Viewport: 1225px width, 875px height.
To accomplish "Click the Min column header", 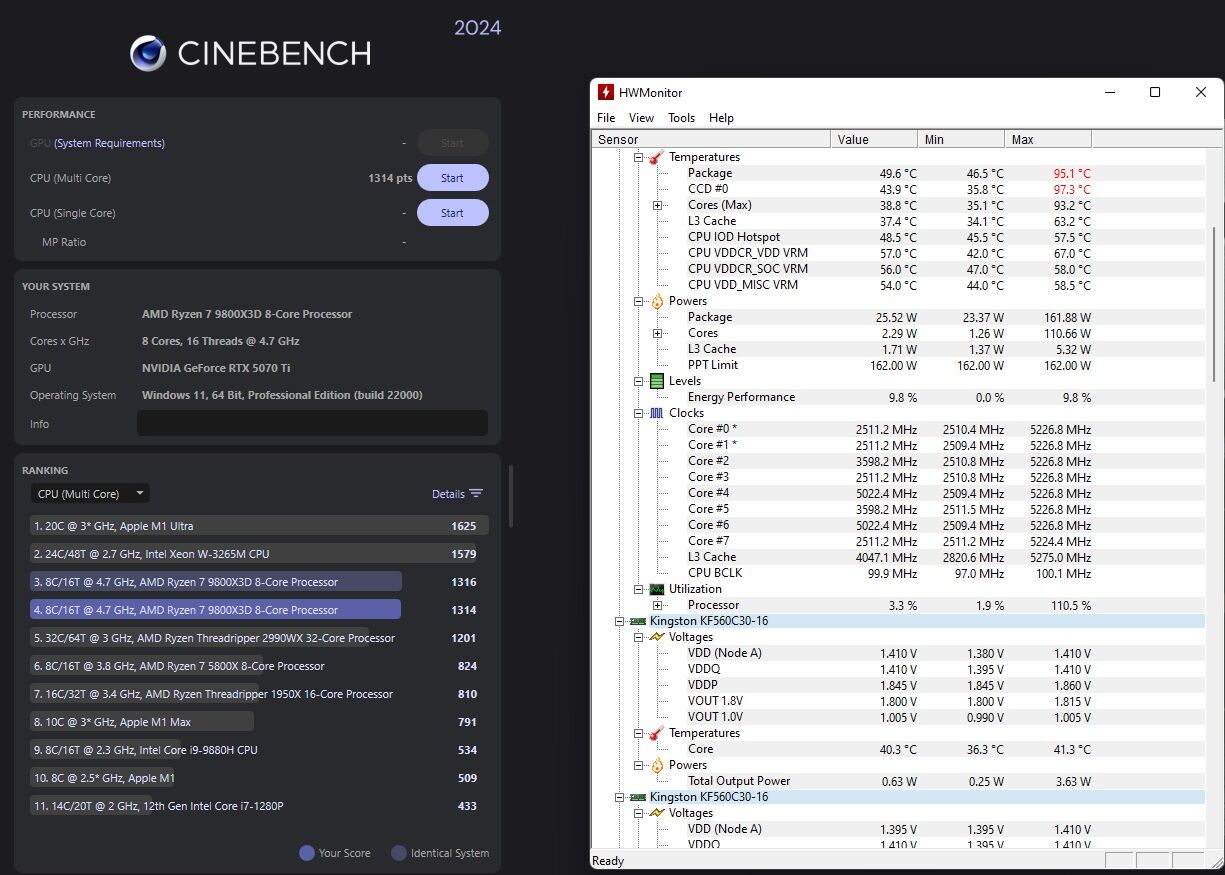I will click(x=961, y=139).
